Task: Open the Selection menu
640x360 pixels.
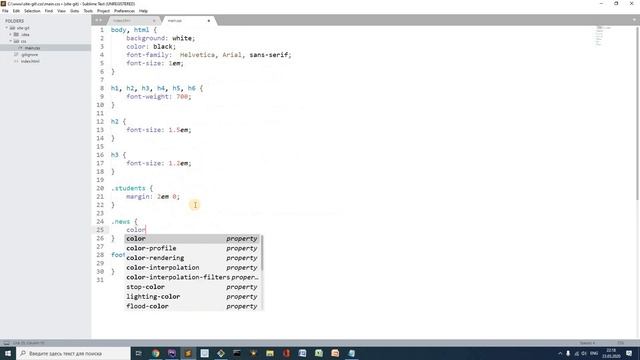Action: (x=32, y=11)
